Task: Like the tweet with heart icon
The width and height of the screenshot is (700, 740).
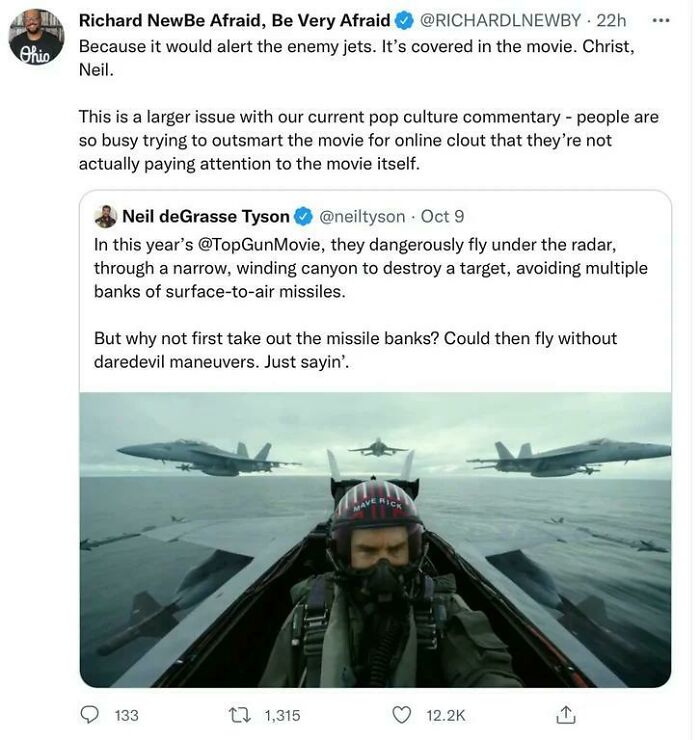Action: click(402, 715)
